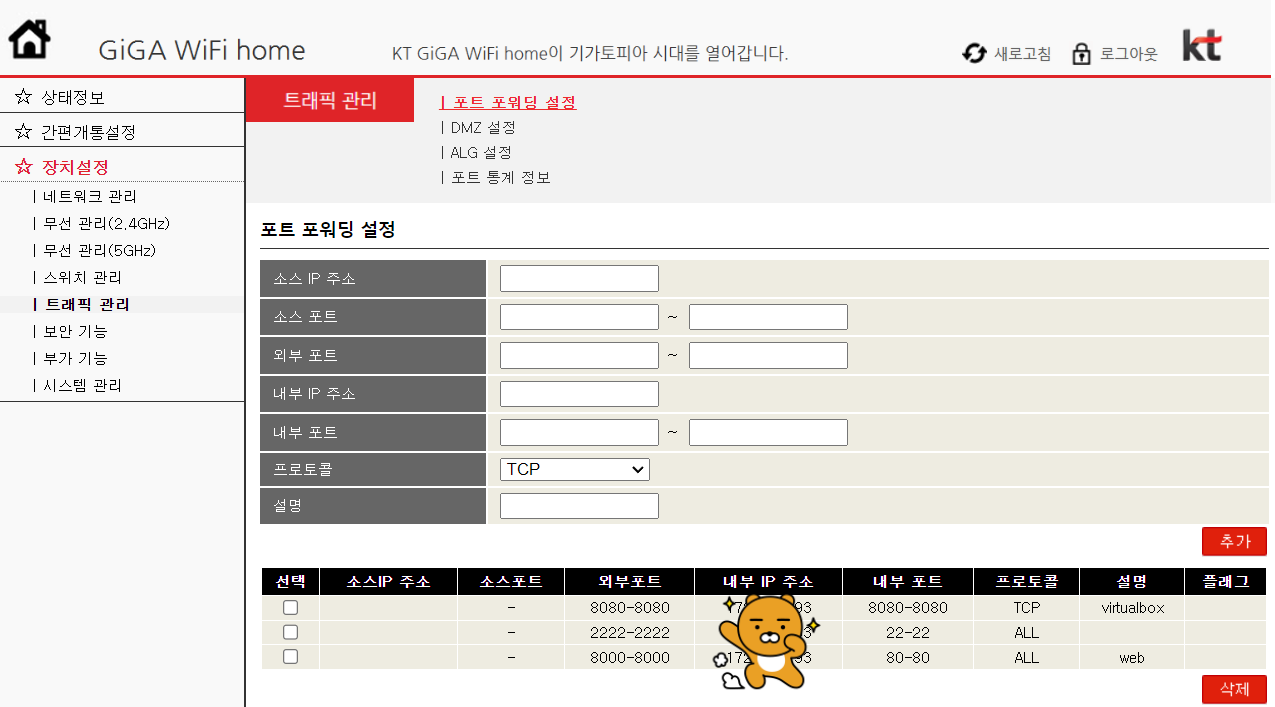Click the 플래그 column header
Screen dimensions: 1275x707
click(x=1226, y=581)
